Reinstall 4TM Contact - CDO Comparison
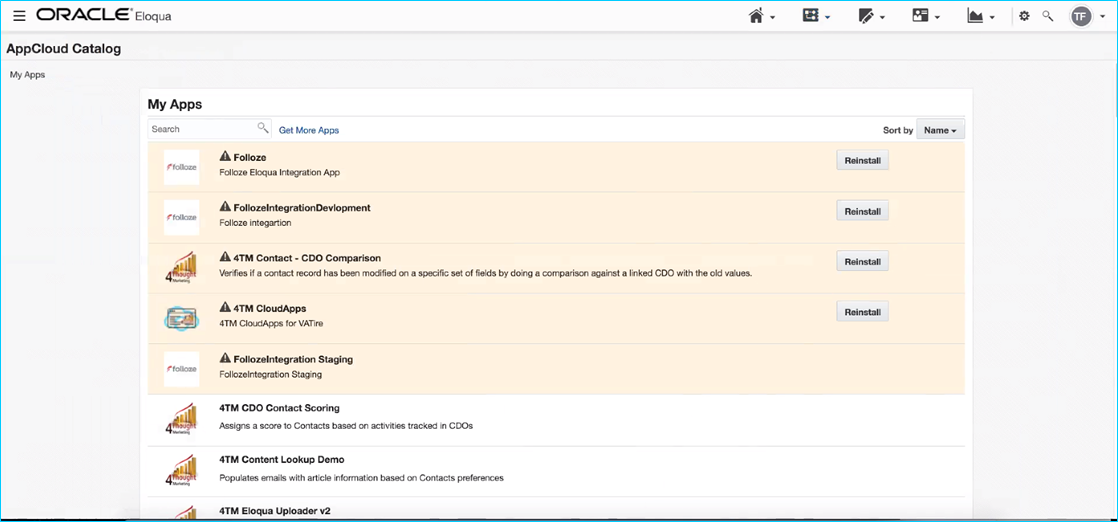1118x522 pixels. point(862,261)
